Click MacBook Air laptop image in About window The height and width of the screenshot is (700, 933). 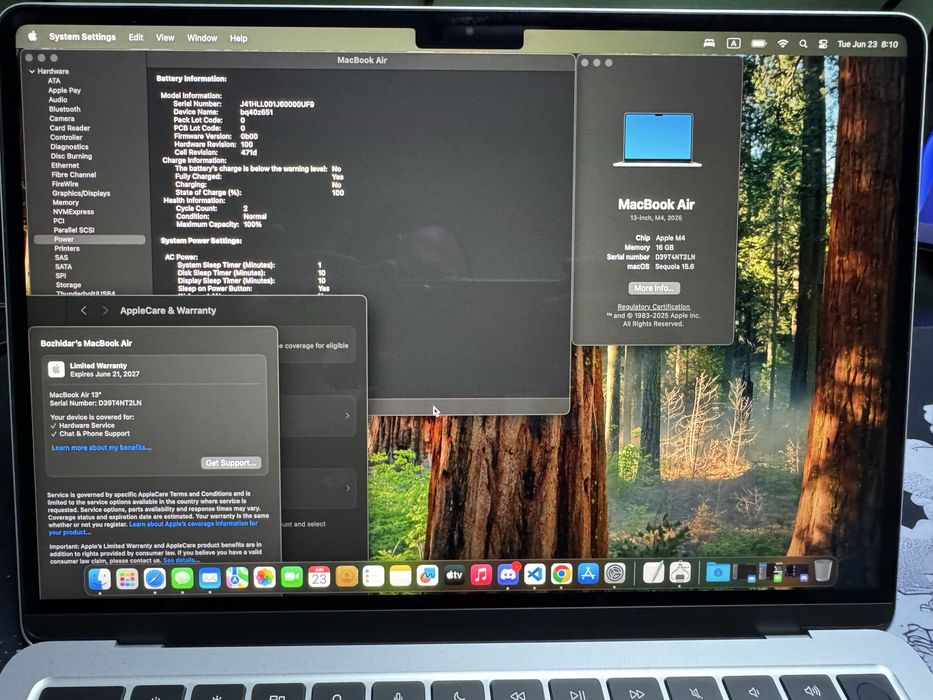click(x=658, y=140)
